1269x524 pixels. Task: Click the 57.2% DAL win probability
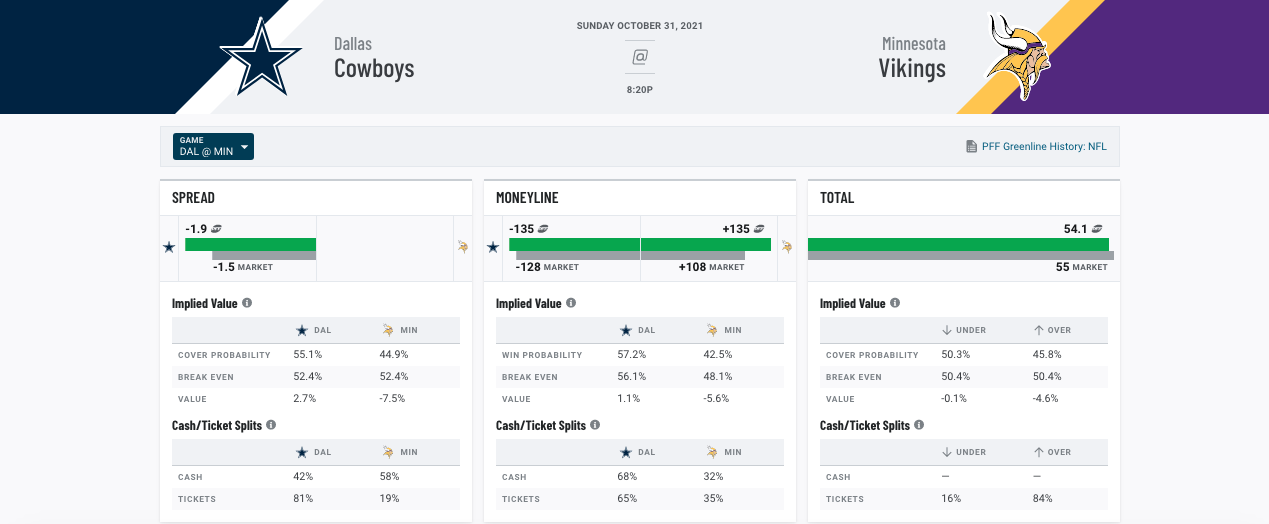coord(631,354)
